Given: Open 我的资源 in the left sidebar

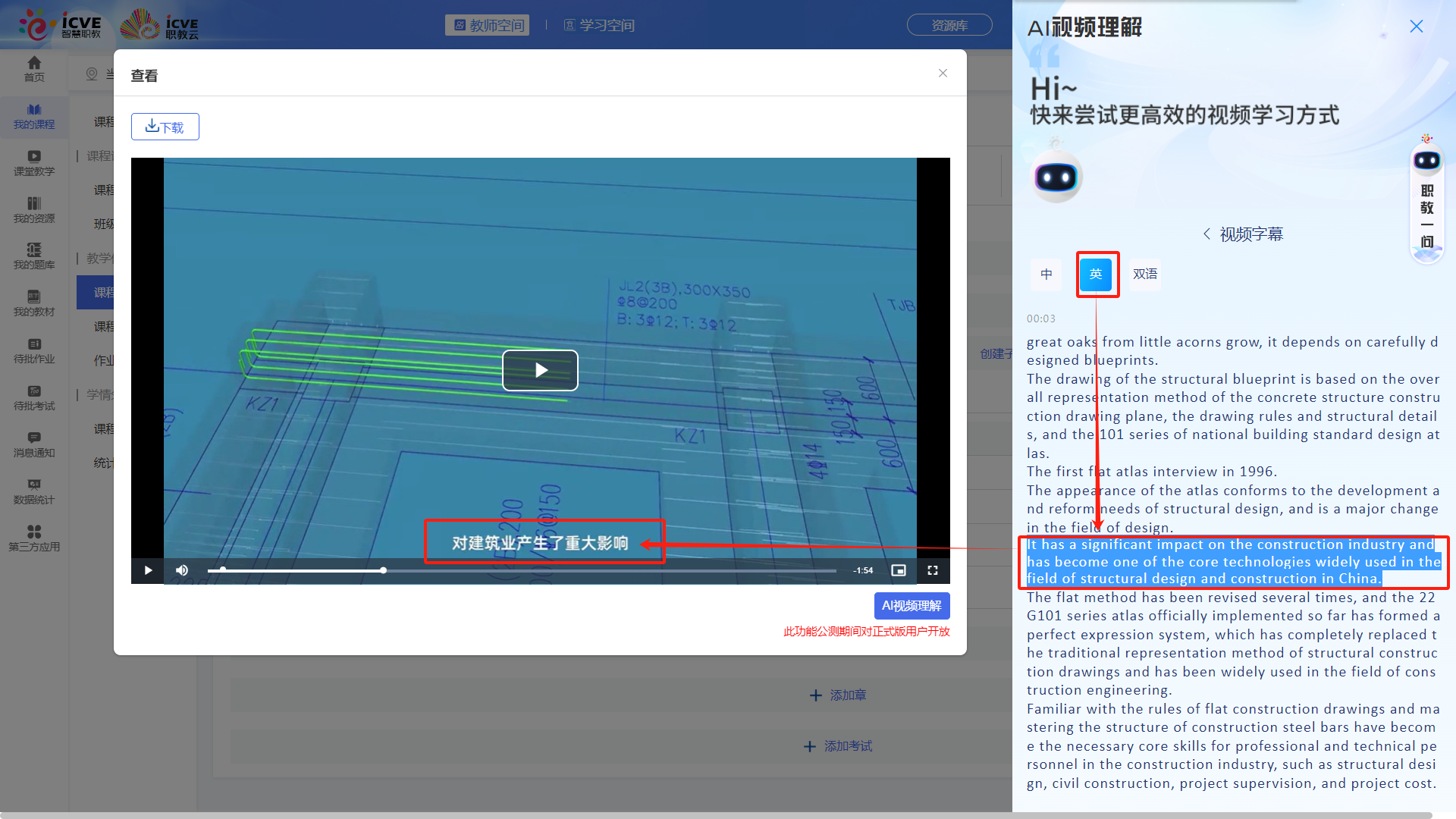Looking at the screenshot, I should pyautogui.click(x=34, y=210).
